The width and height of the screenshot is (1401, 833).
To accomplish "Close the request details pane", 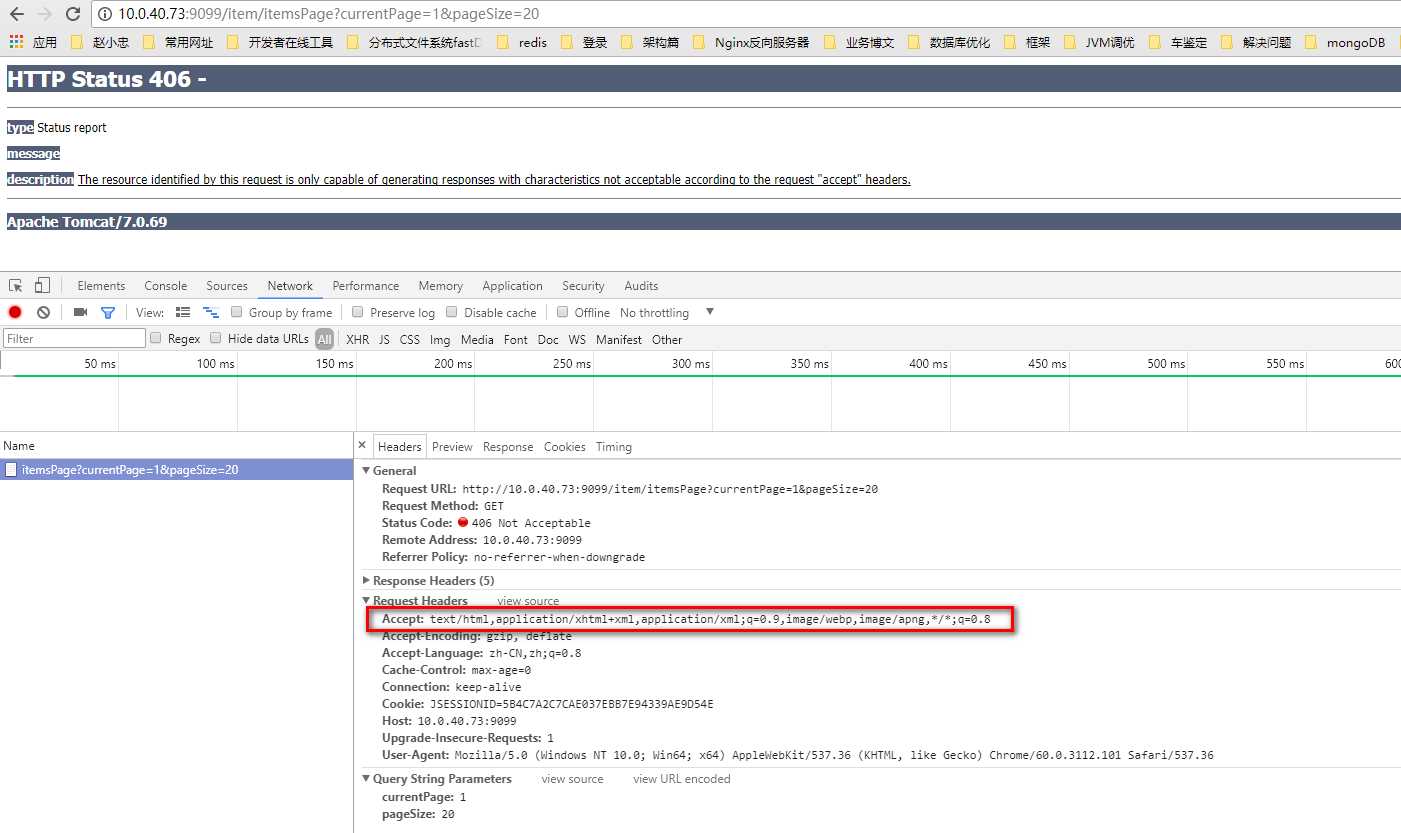I will point(362,446).
